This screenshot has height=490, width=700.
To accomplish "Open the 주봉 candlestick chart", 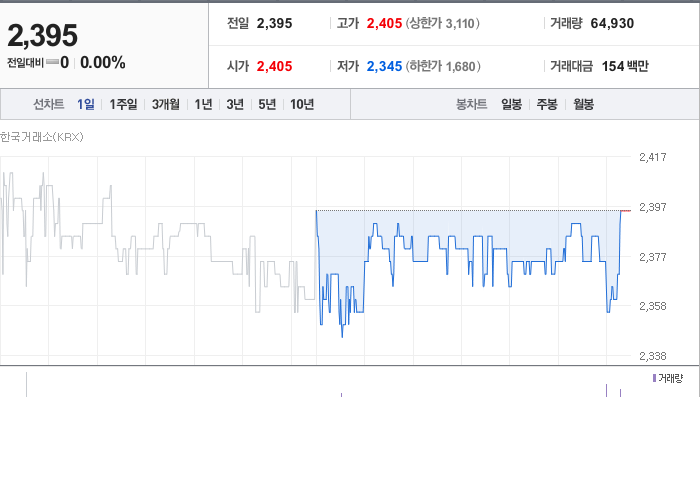I will click(547, 104).
